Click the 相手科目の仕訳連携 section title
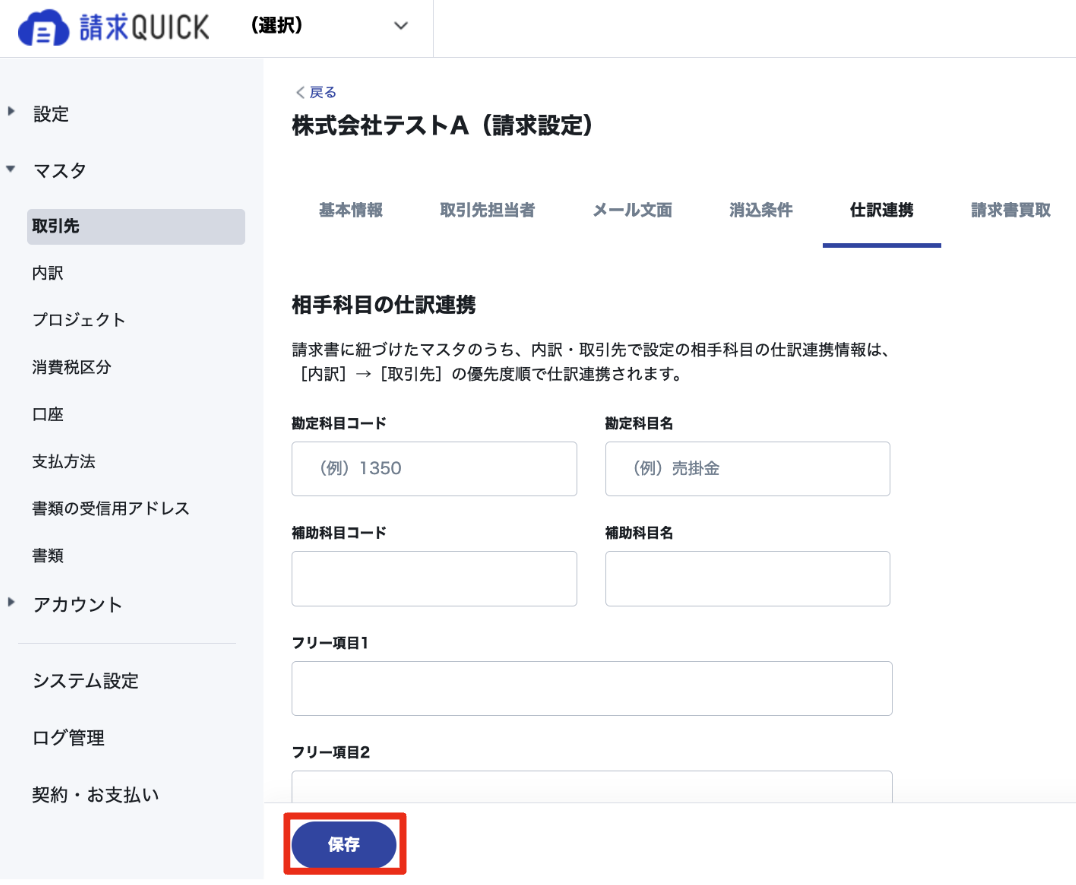1076x885 pixels. tap(384, 305)
